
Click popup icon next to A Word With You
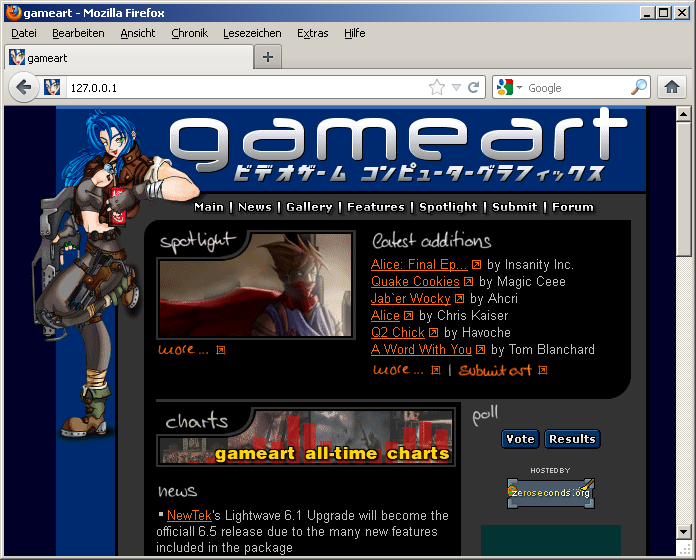[x=480, y=350]
